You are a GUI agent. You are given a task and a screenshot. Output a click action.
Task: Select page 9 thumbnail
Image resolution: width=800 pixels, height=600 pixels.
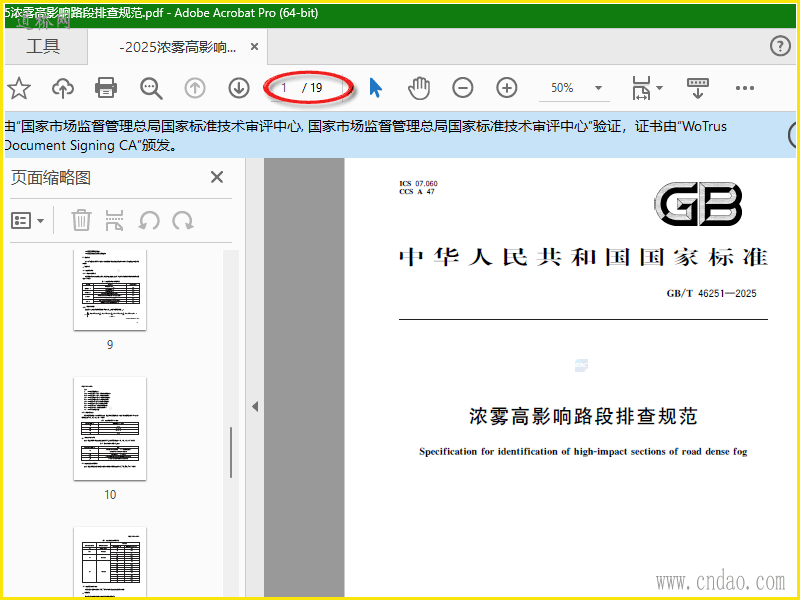point(110,290)
